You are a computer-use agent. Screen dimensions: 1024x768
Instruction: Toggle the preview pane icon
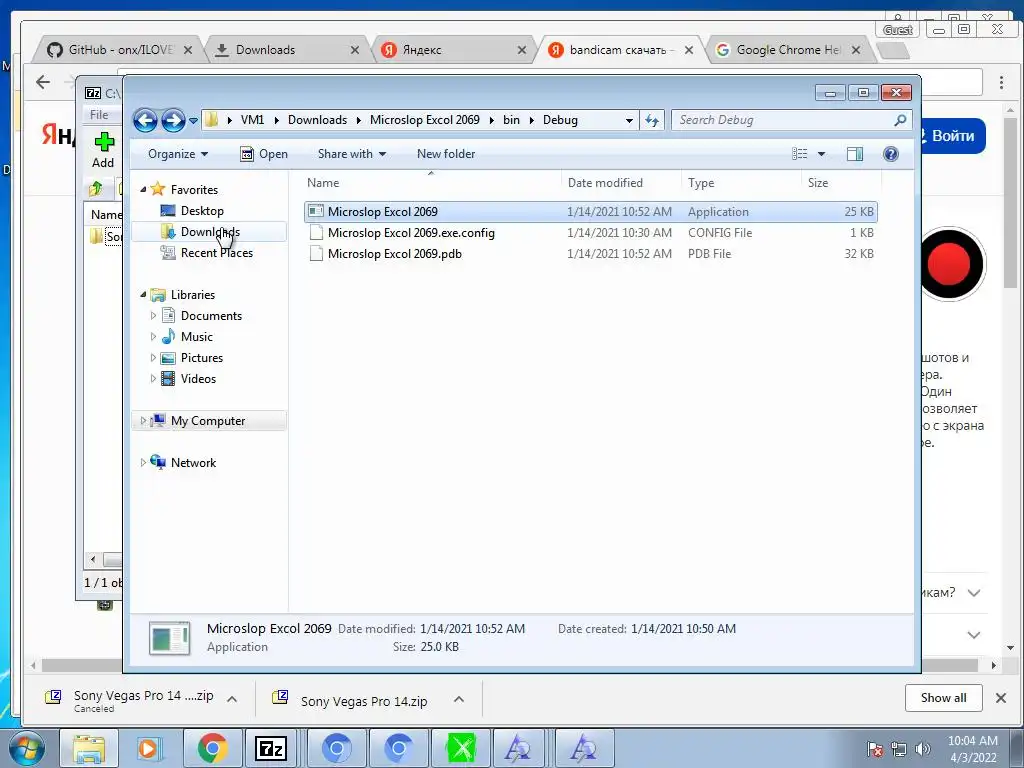[855, 154]
